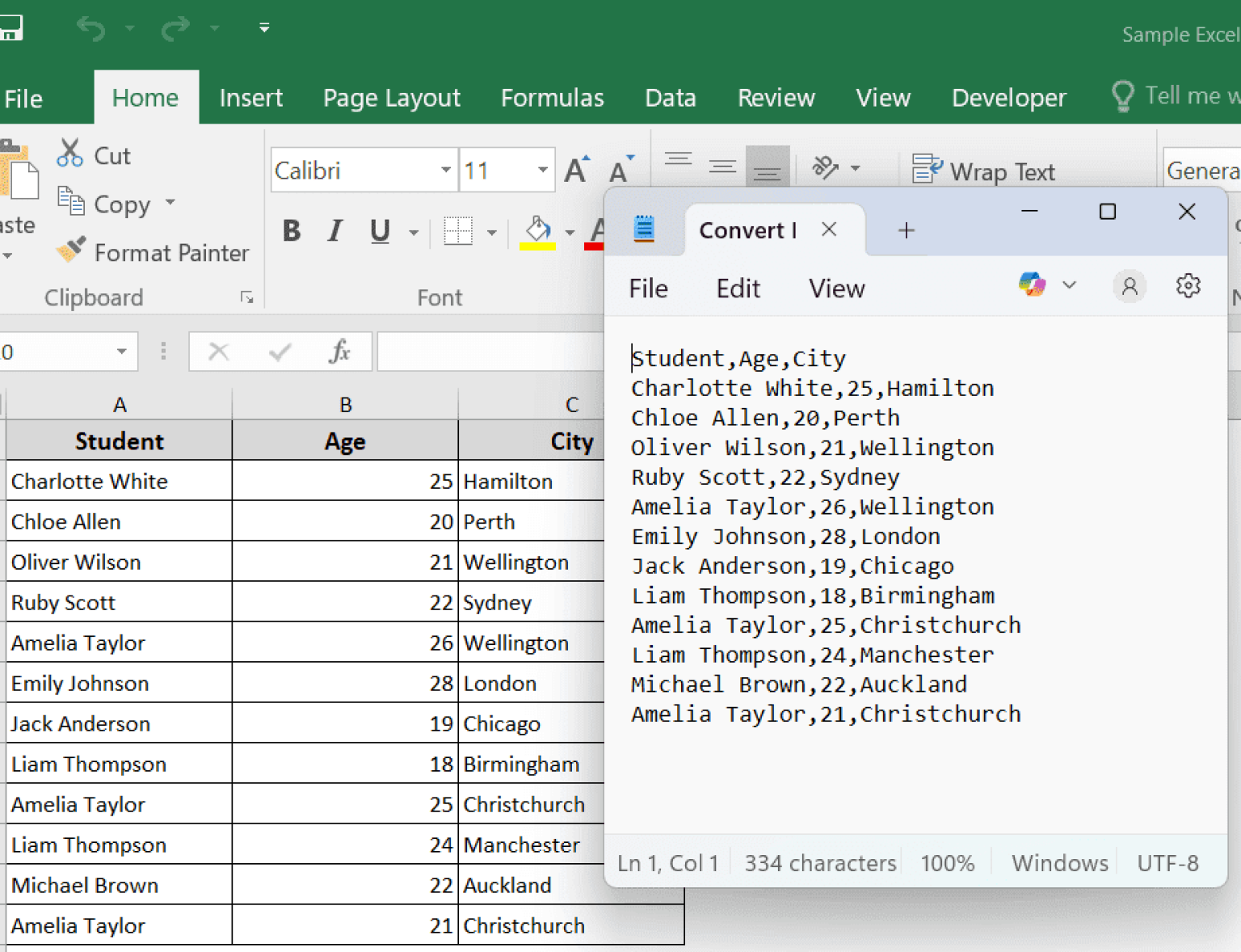
Task: Open Notepad settings gear
Action: pos(1188,286)
